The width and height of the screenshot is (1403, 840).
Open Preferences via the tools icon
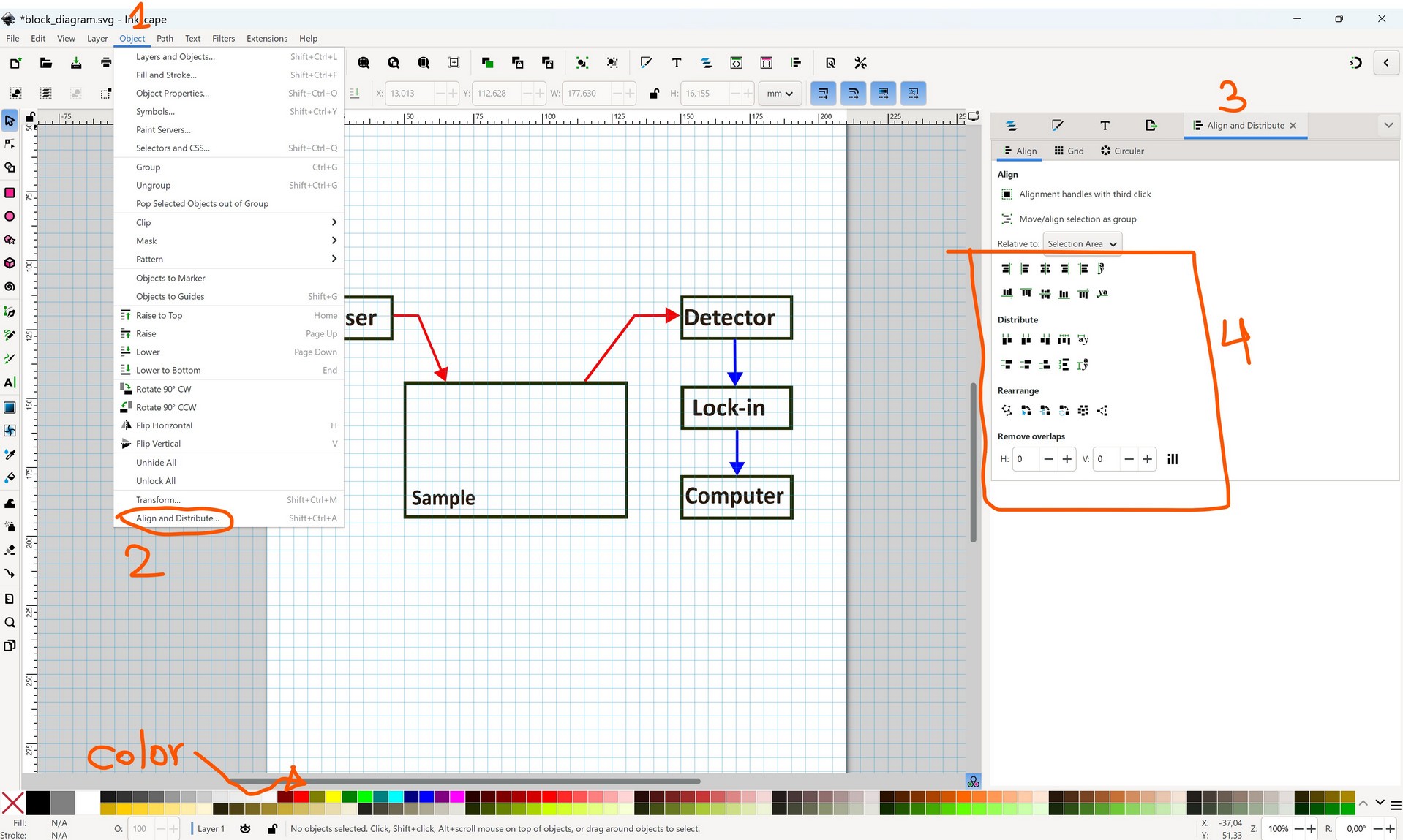861,63
